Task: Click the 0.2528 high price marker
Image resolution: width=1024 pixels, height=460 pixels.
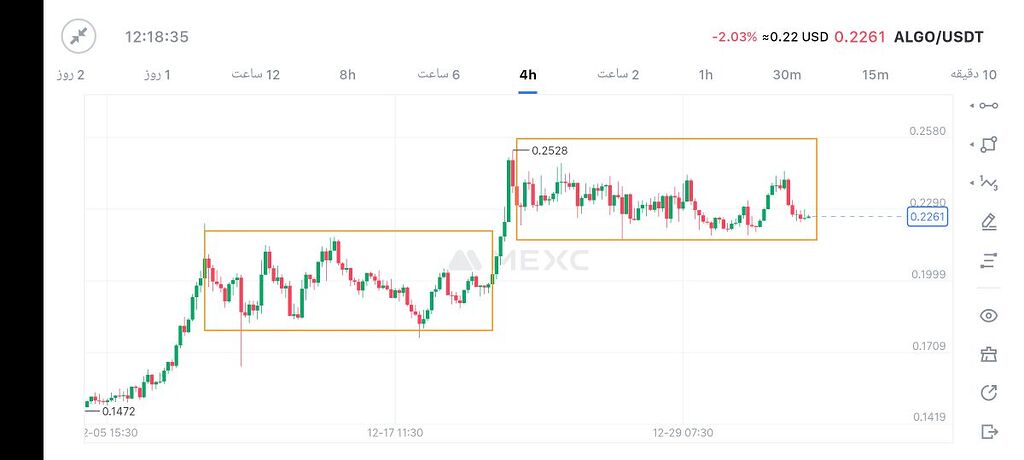Action: [x=549, y=150]
